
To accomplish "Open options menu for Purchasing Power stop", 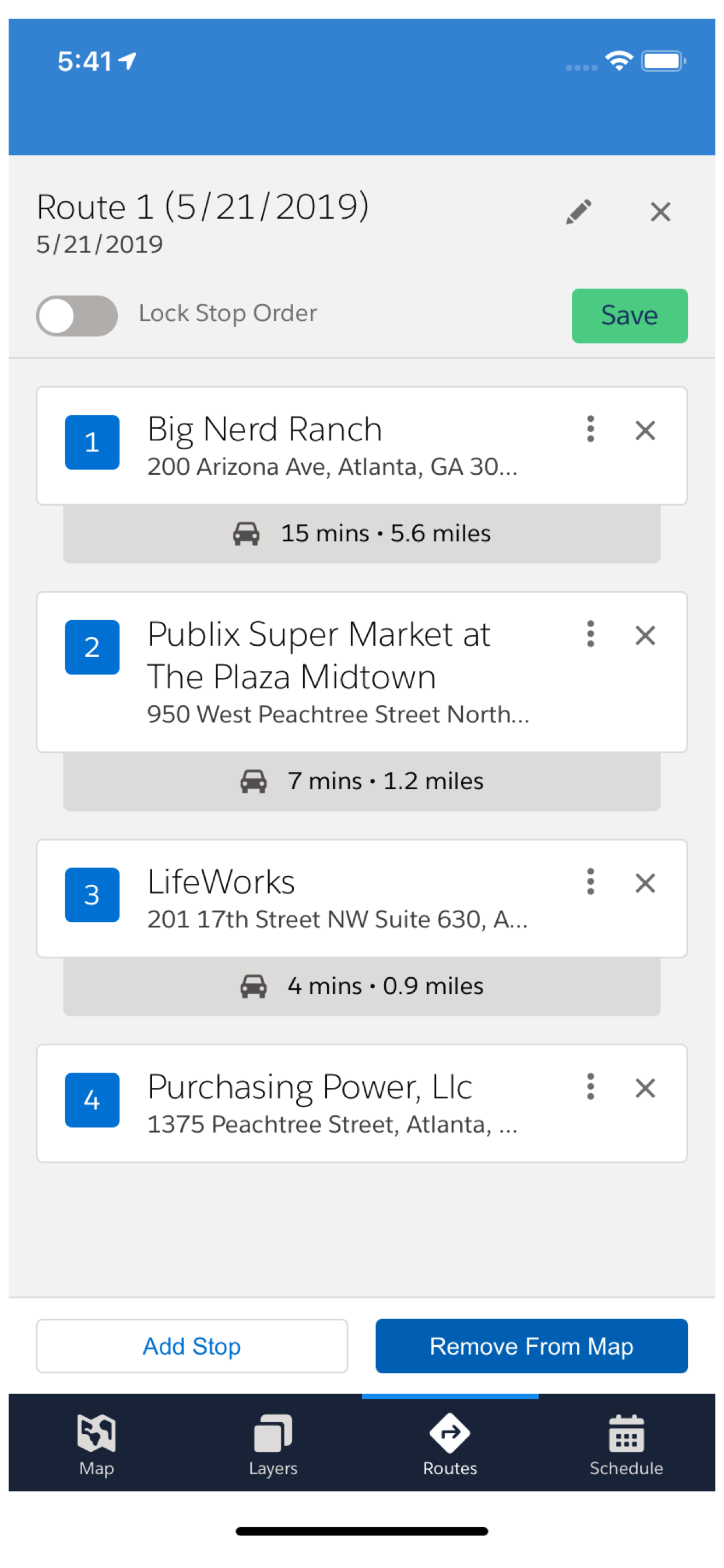I will coord(589,1087).
